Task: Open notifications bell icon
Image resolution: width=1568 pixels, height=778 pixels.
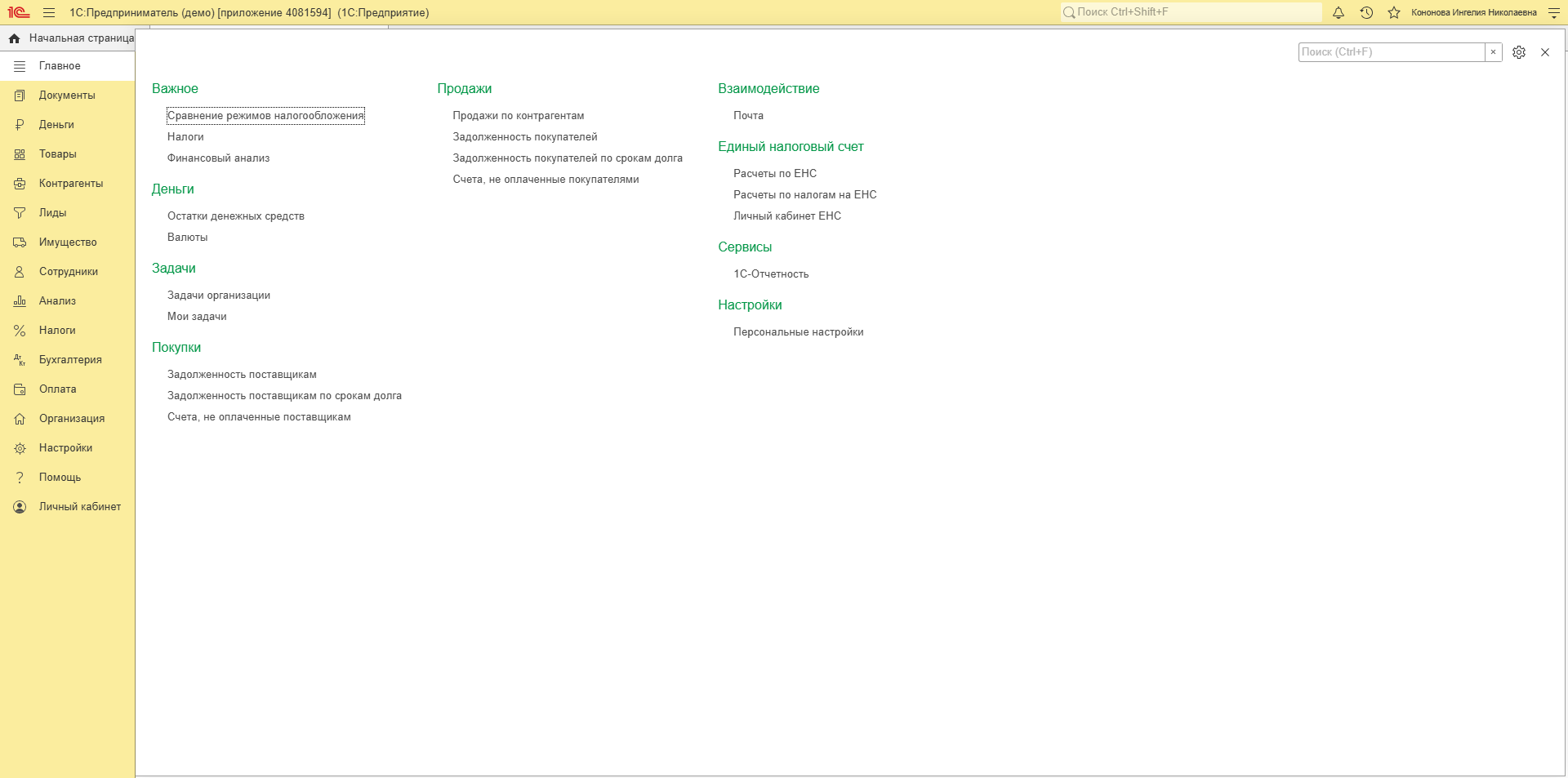Action: point(1339,12)
